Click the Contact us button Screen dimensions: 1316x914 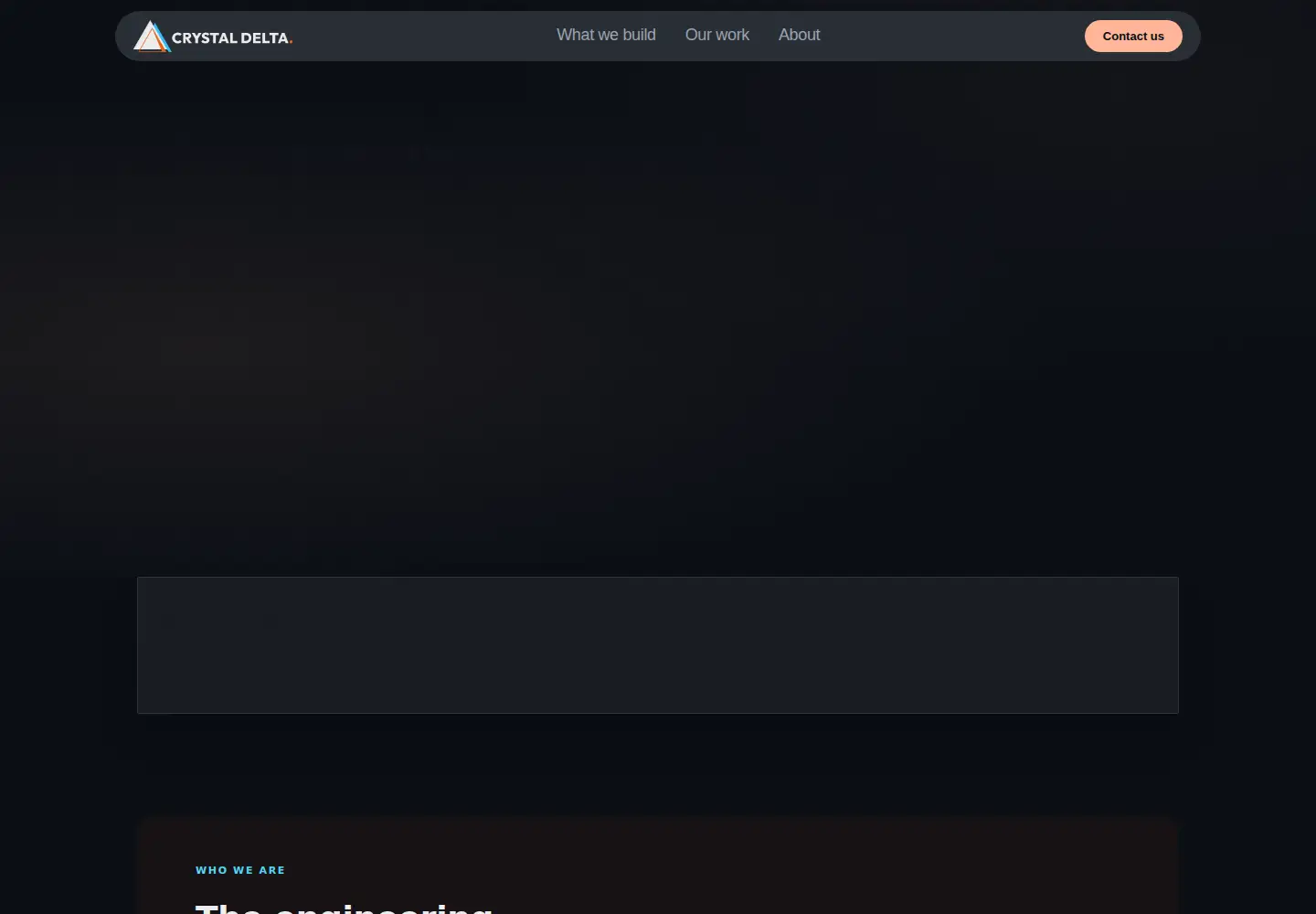click(x=1133, y=37)
